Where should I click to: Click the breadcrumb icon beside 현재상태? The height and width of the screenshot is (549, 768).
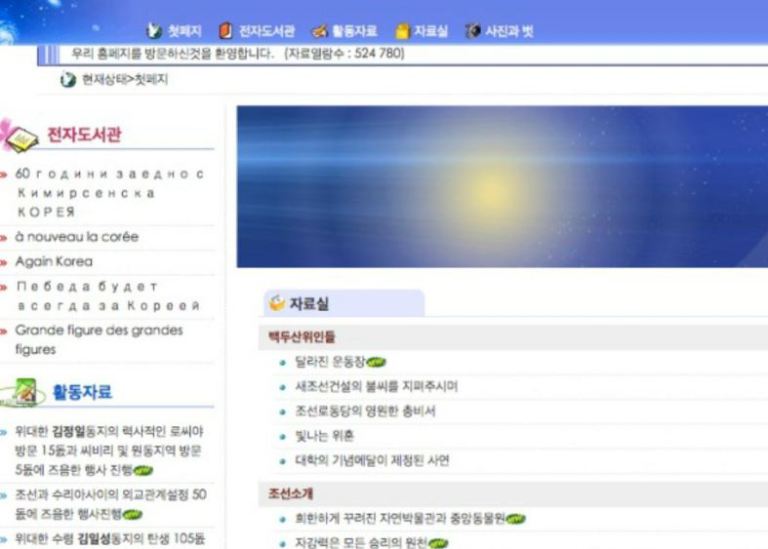68,80
